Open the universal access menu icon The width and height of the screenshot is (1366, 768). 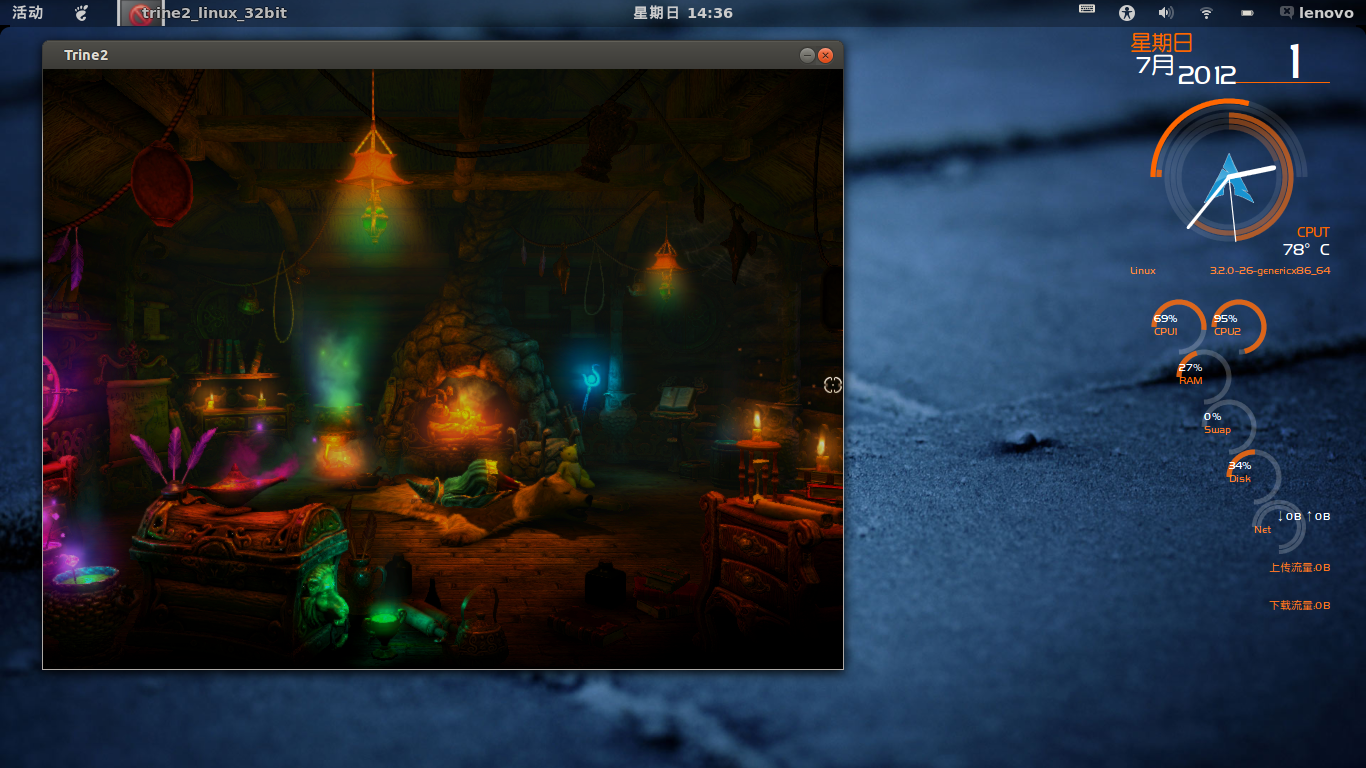tap(1128, 13)
